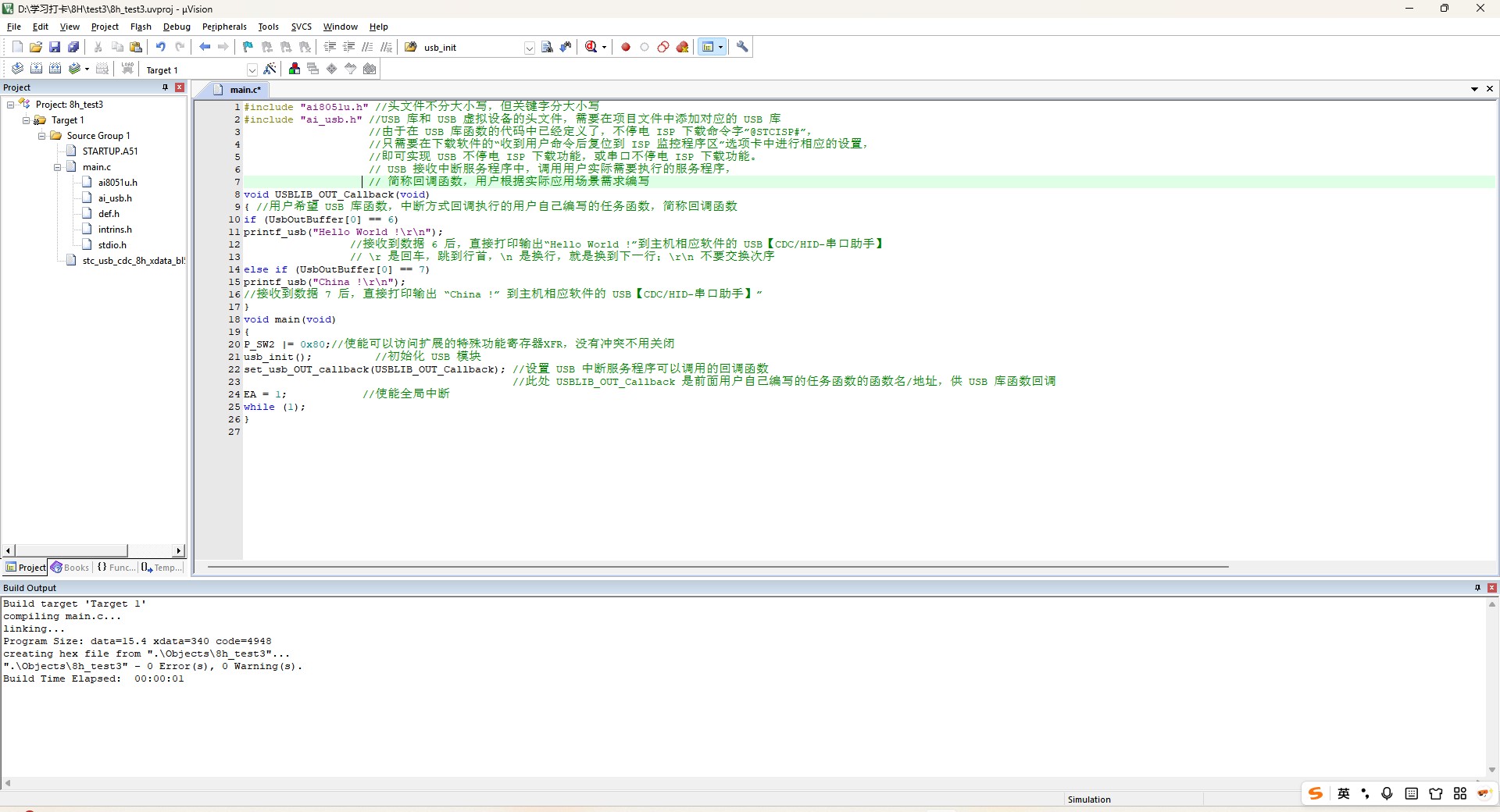Insert or remove a bookmark flag

(248, 47)
